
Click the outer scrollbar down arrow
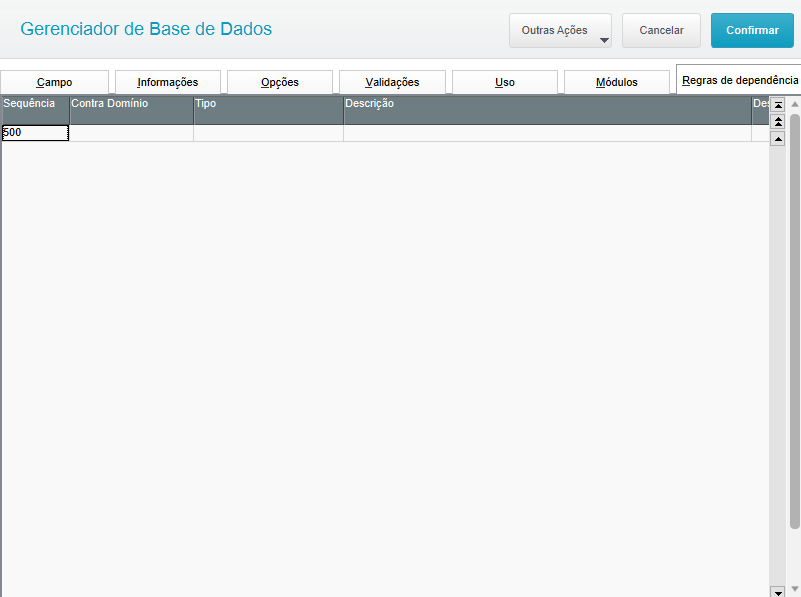click(794, 589)
